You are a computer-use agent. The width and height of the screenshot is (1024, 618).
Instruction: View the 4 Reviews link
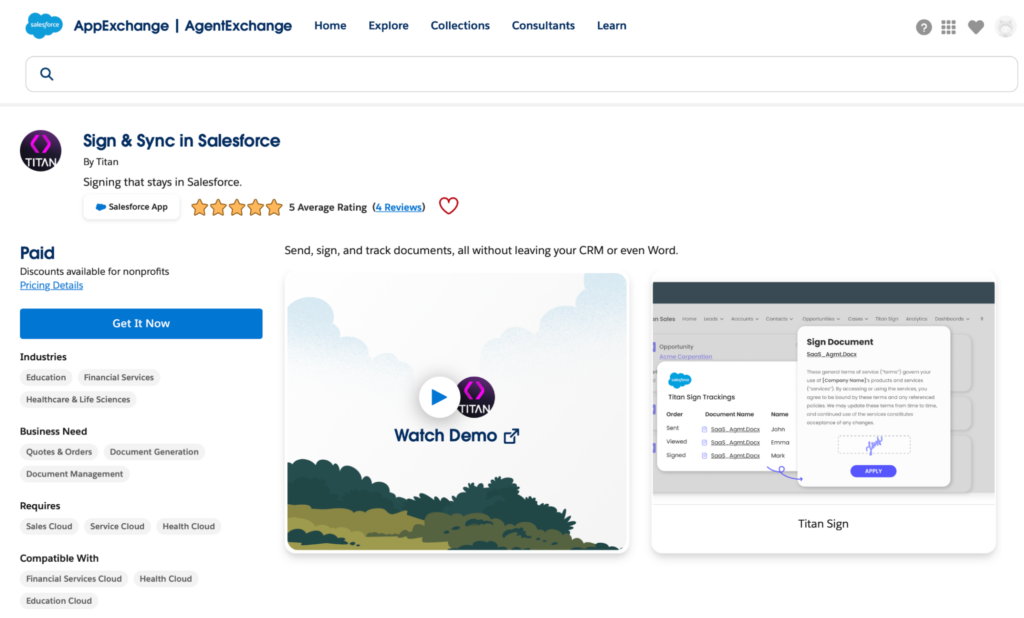[398, 207]
